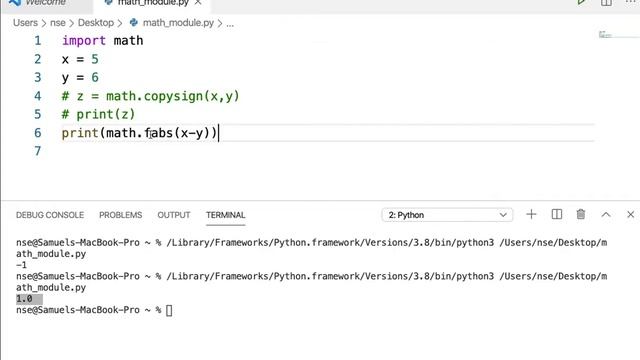Split the terminal with split icon
640x360 pixels.
pyautogui.click(x=557, y=214)
